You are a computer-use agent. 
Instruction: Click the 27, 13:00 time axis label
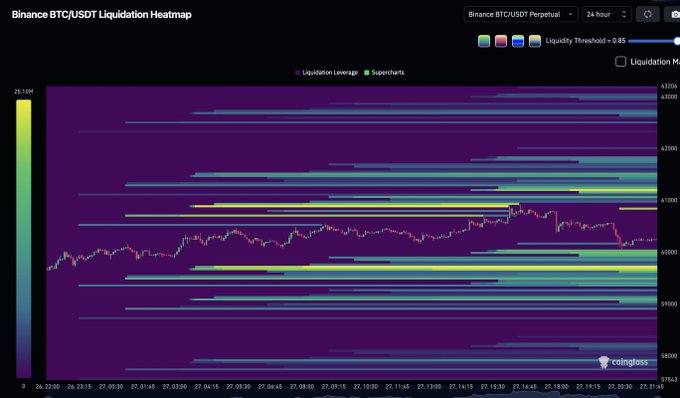click(429, 386)
